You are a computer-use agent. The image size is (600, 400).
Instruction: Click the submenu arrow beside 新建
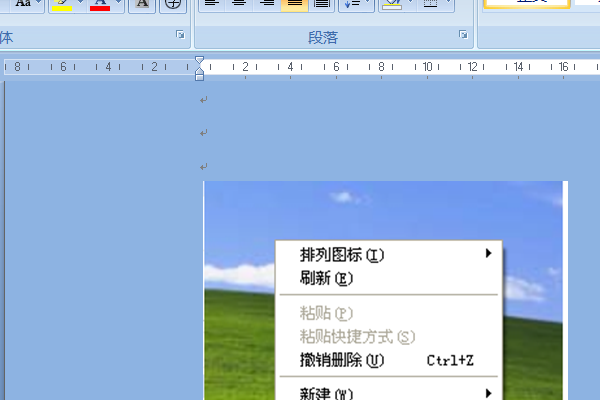pyautogui.click(x=488, y=393)
